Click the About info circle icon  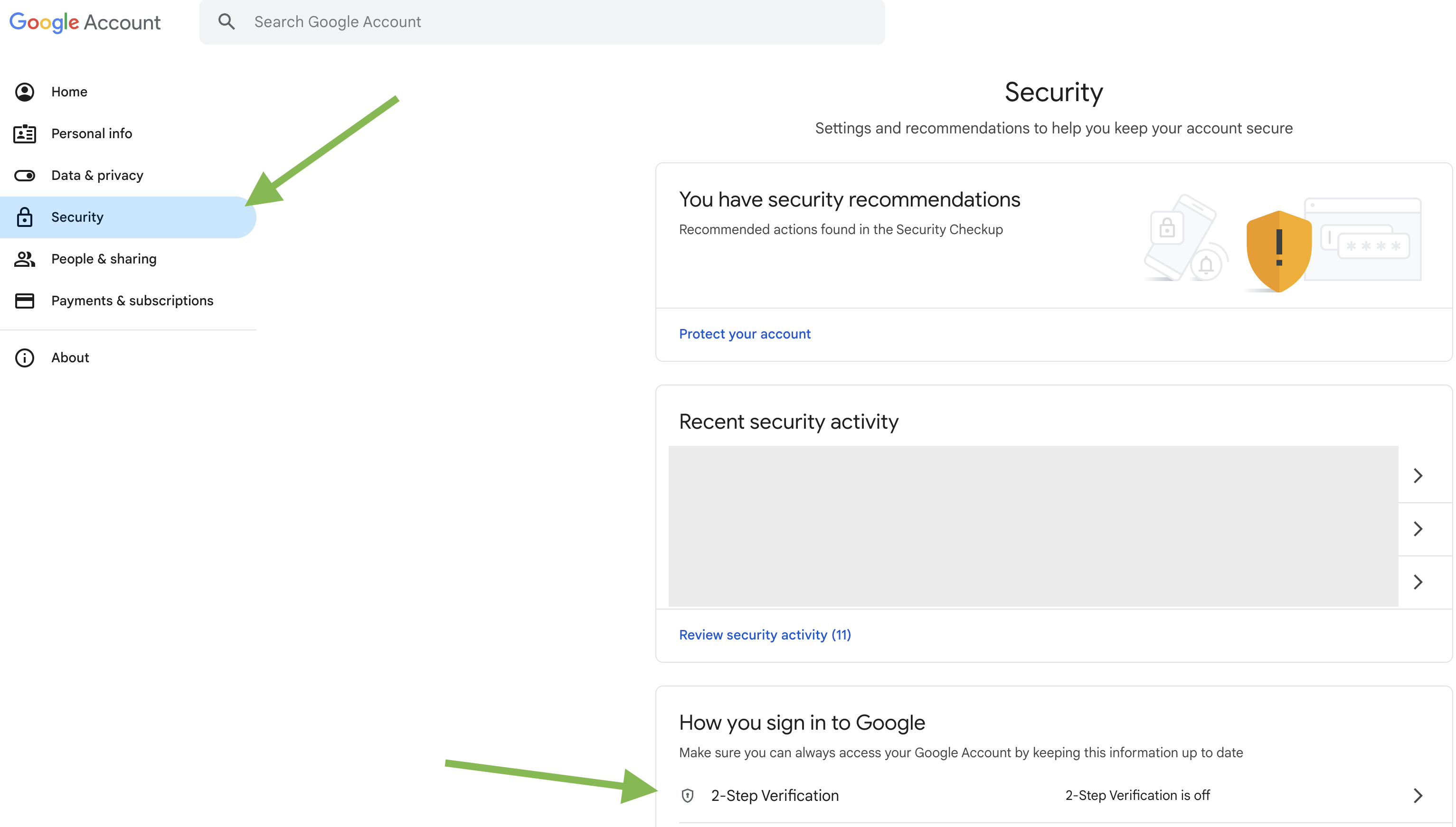pos(24,358)
